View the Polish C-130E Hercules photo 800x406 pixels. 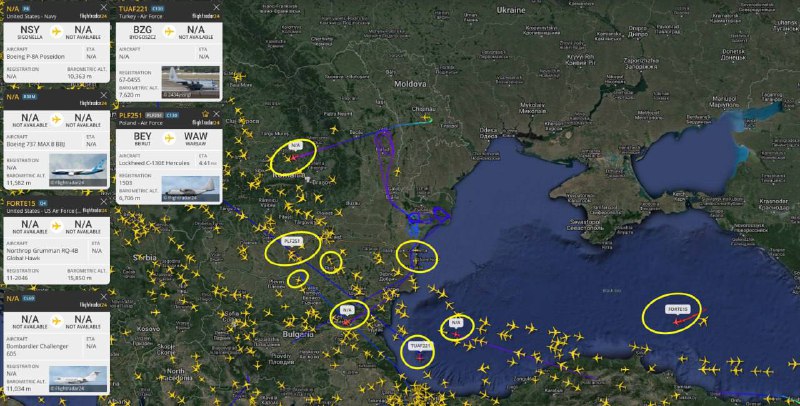(191, 189)
